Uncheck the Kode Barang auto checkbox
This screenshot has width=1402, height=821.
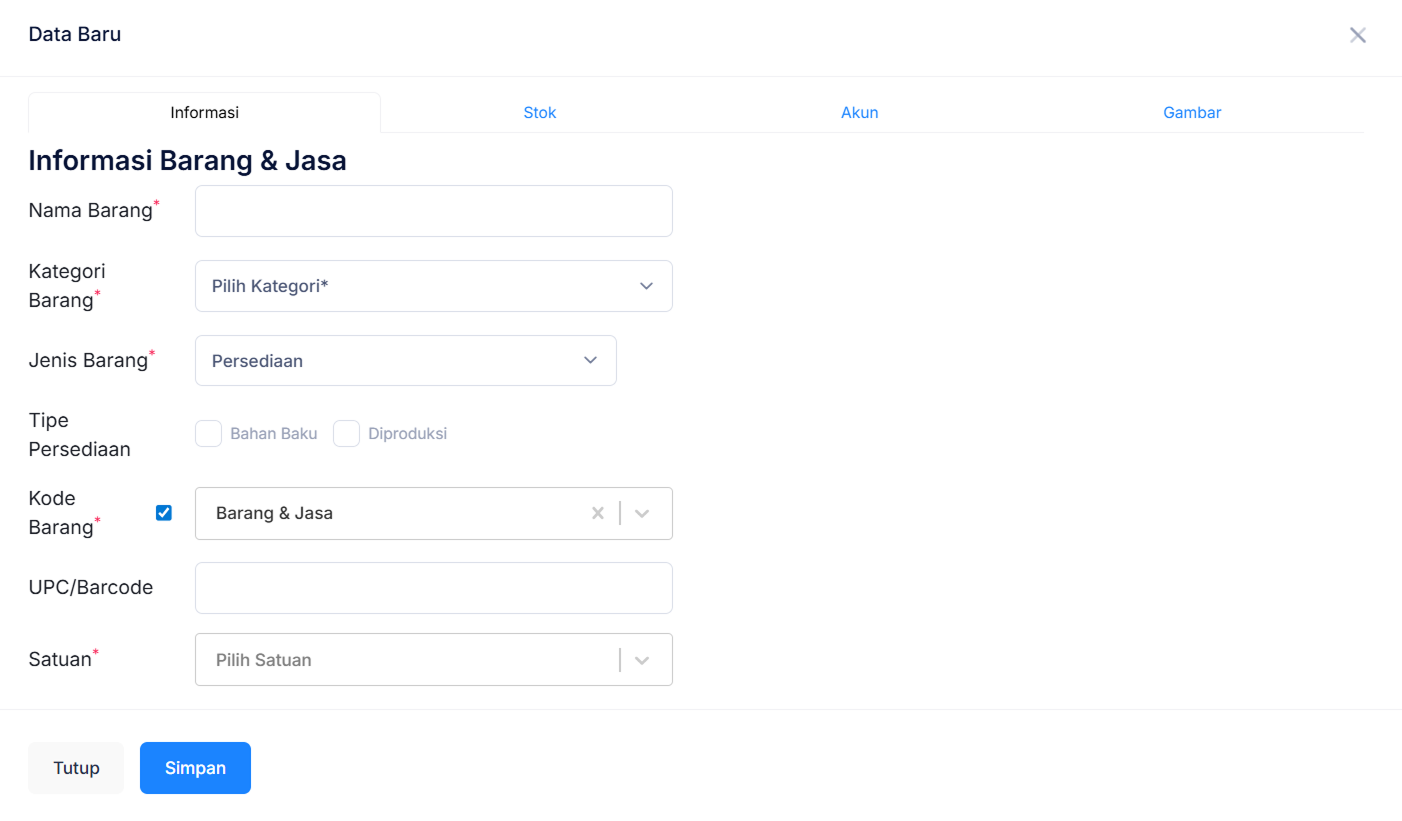164,513
